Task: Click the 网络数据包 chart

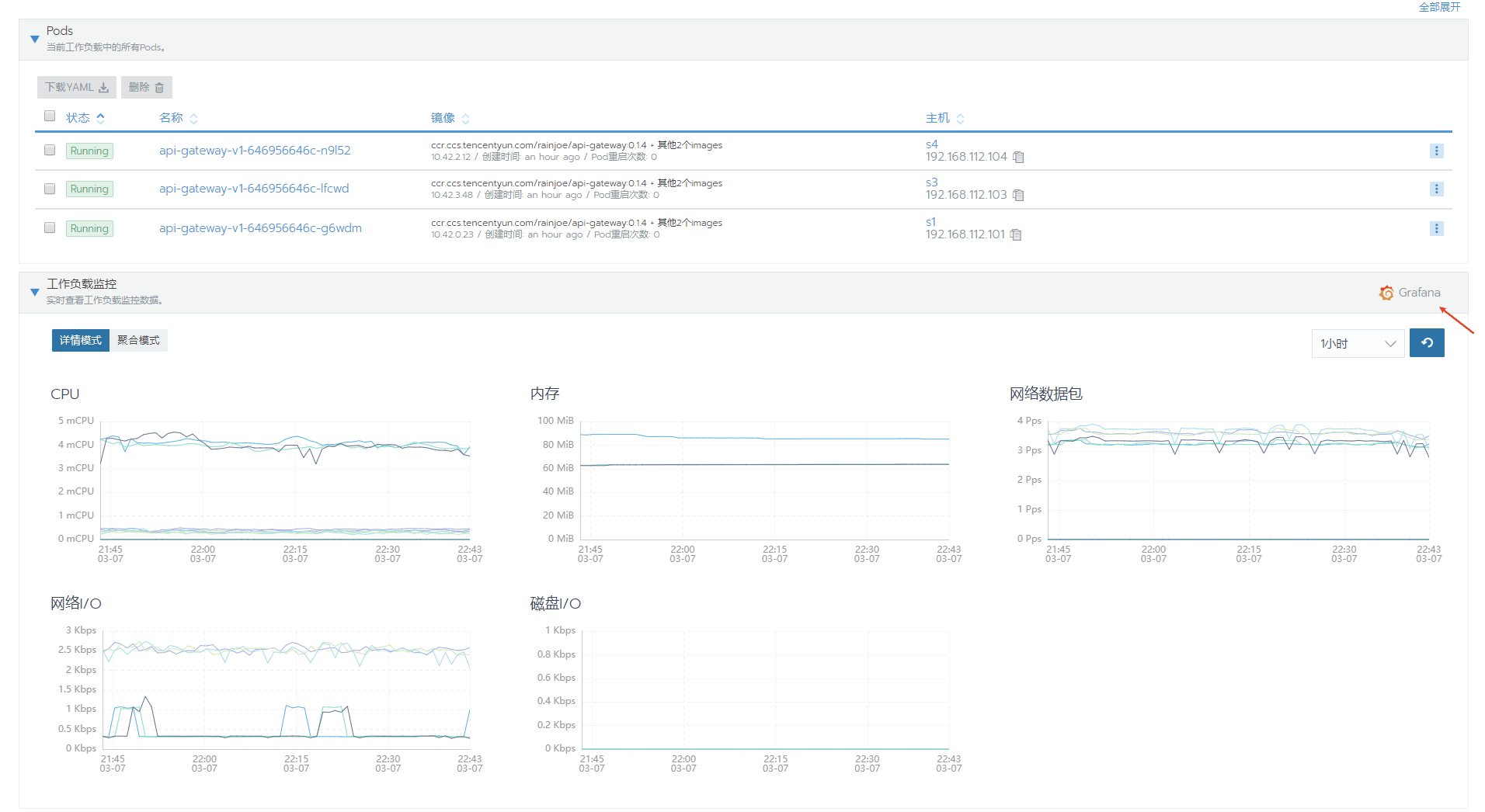Action: pos(1238,480)
